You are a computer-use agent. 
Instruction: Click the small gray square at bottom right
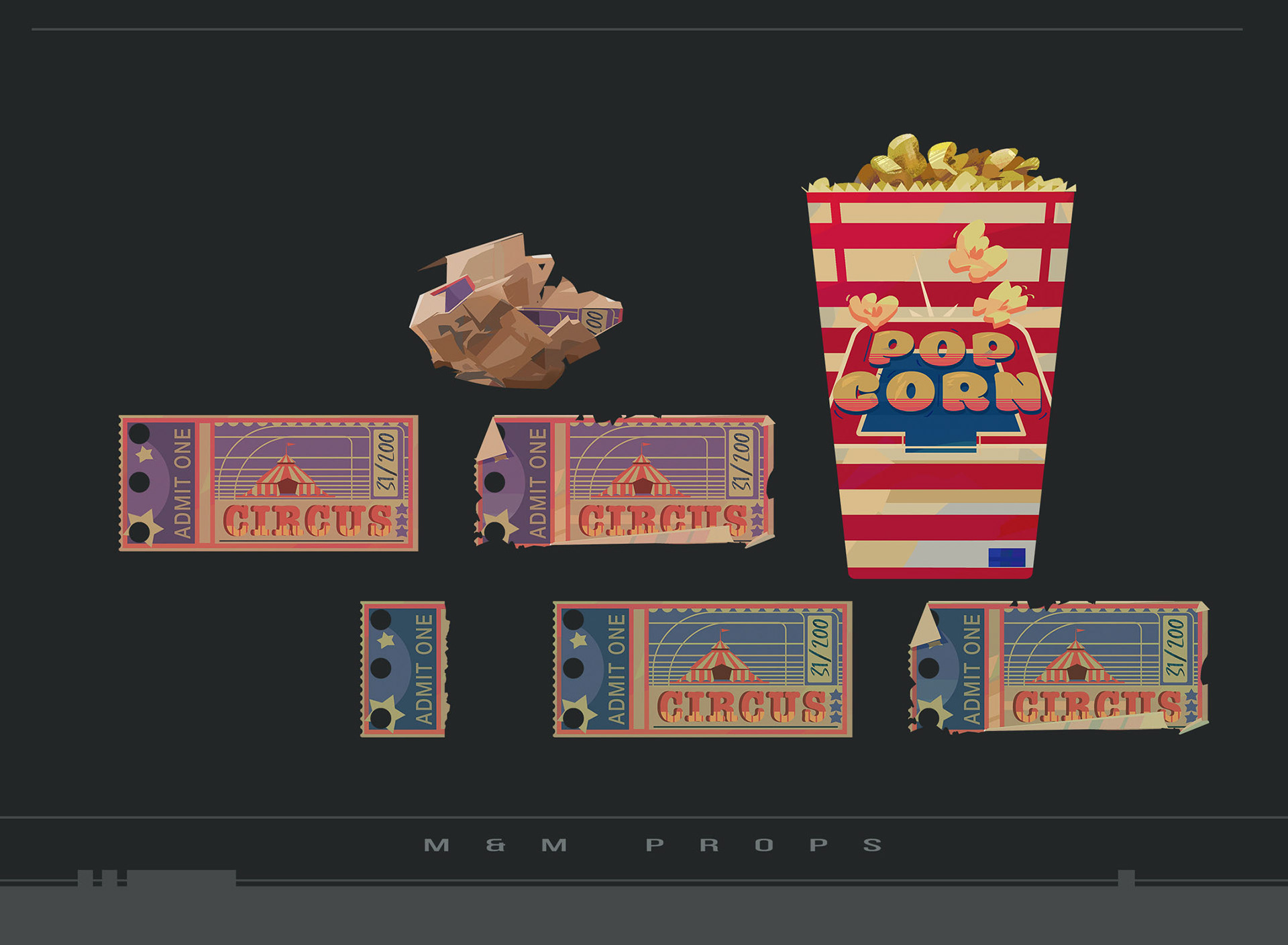[x=1126, y=877]
